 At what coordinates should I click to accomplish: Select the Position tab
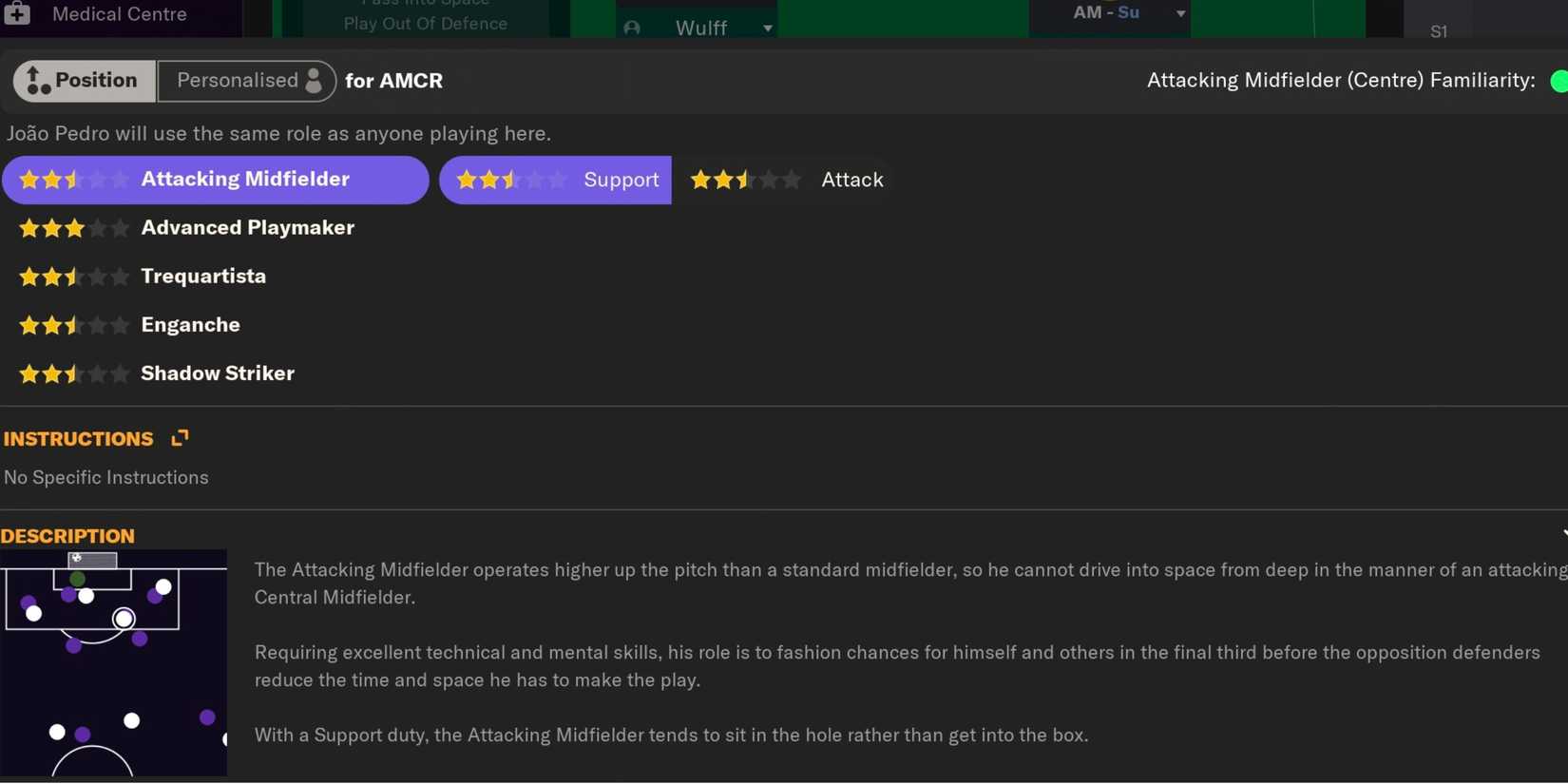84,81
